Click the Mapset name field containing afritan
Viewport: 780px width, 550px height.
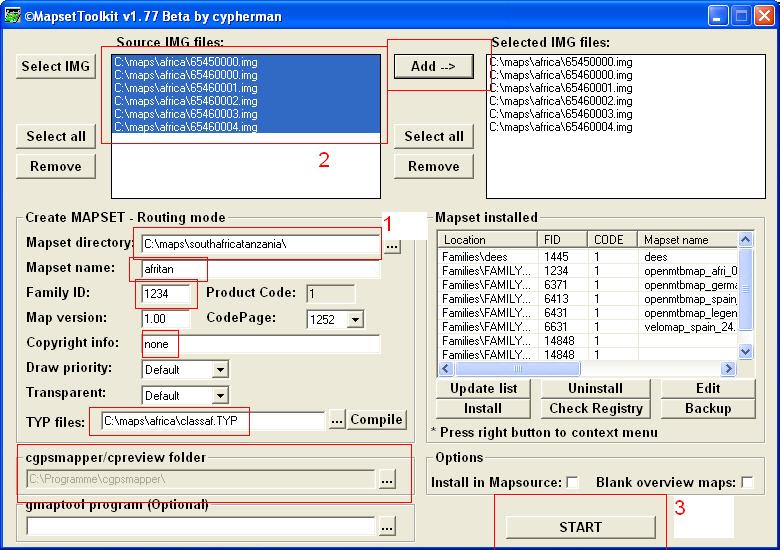point(261,269)
